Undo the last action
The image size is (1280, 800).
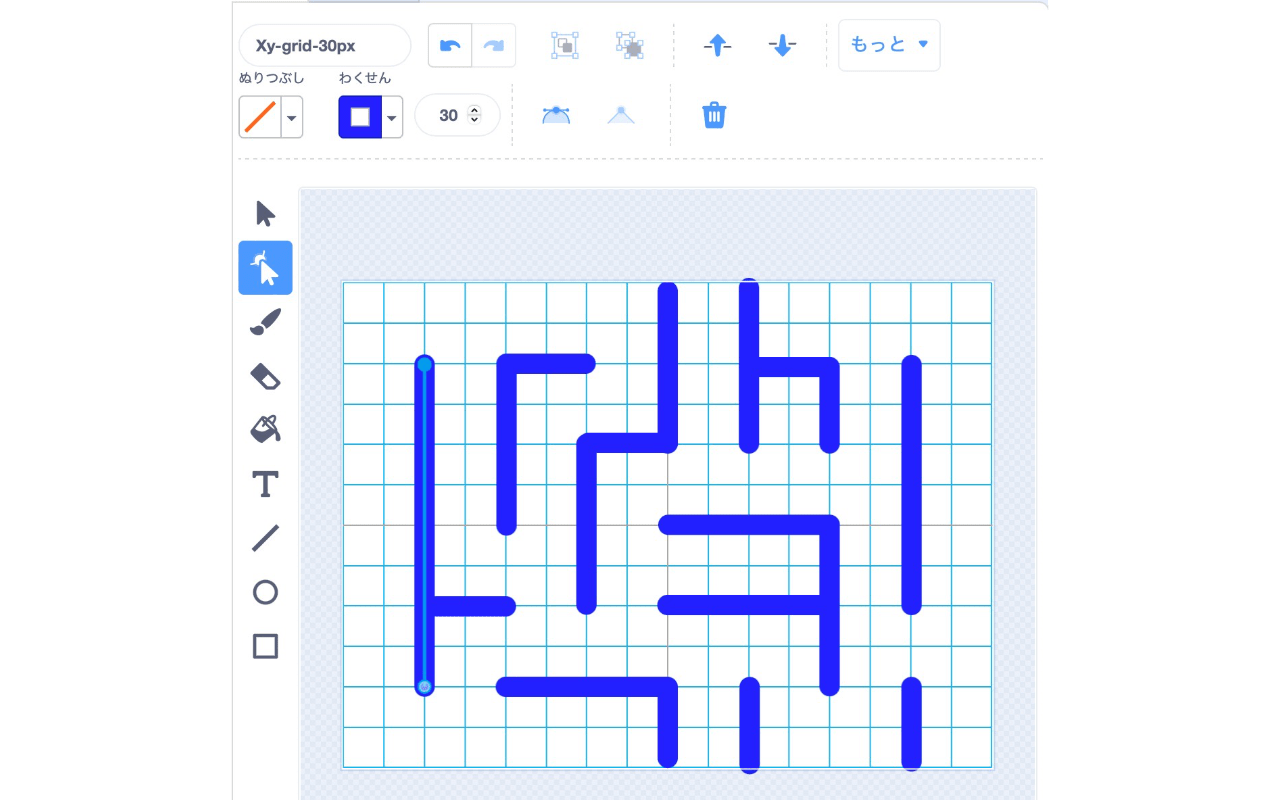pyautogui.click(x=450, y=45)
